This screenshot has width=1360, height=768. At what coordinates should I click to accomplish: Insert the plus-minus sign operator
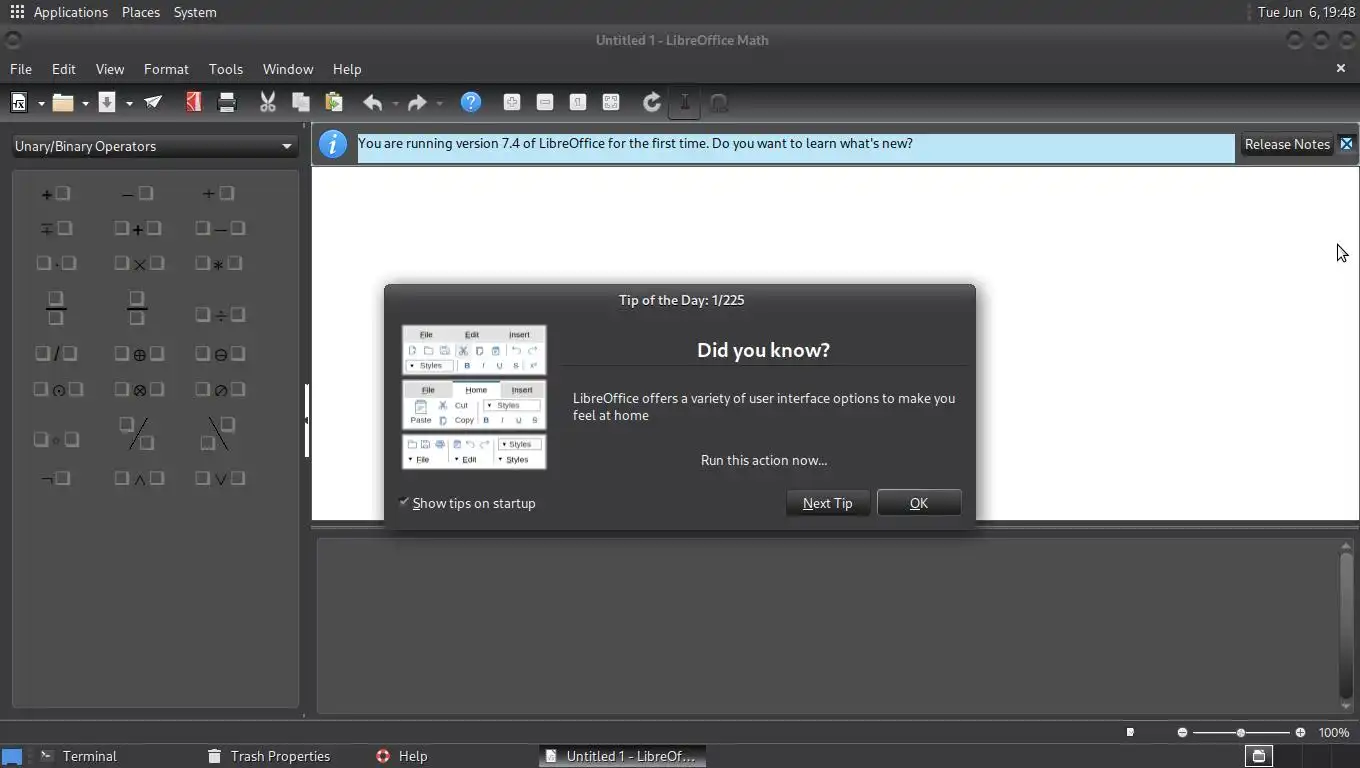point(218,193)
